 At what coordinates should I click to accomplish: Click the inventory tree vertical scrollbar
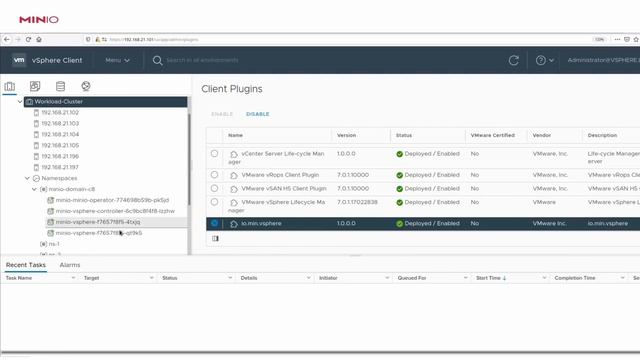(x=189, y=159)
